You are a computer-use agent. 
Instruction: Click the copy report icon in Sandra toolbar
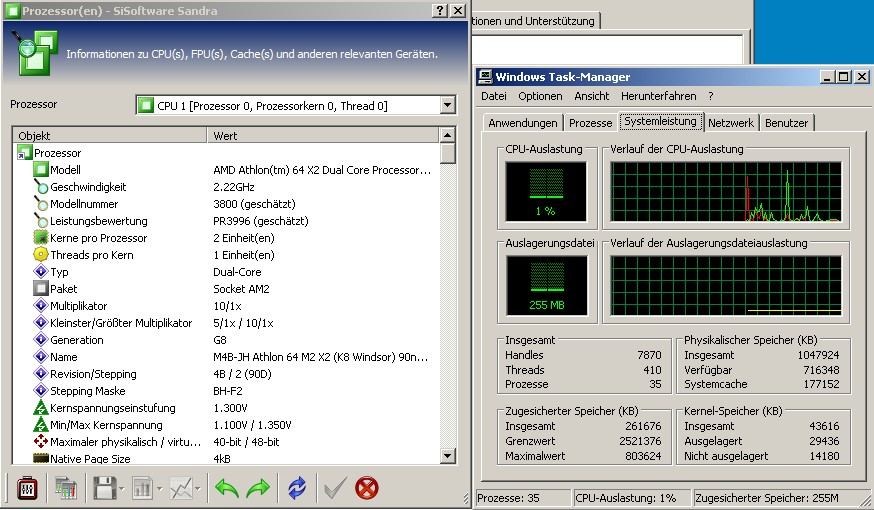click(x=66, y=489)
